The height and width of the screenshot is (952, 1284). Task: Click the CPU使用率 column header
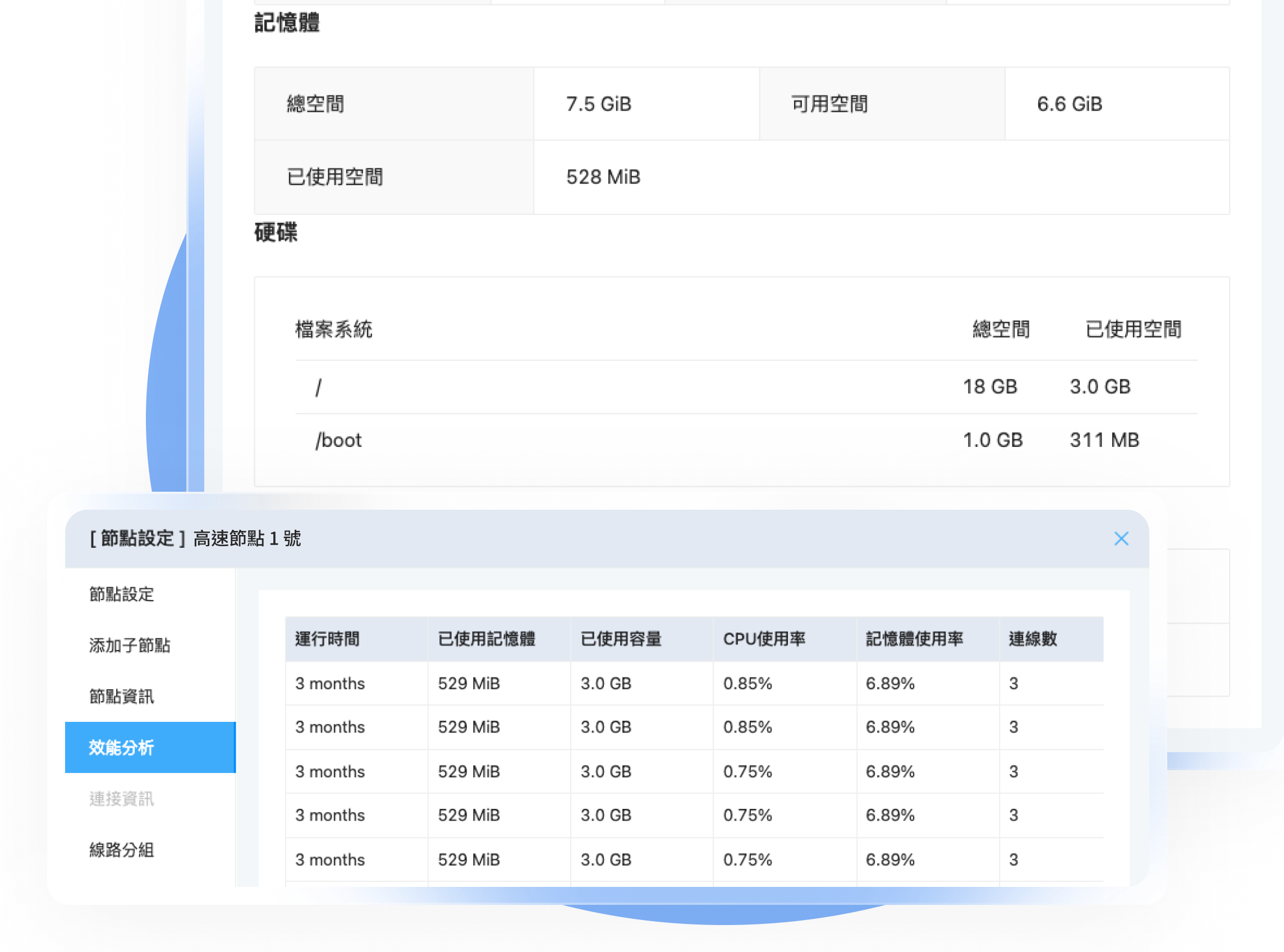[764, 639]
